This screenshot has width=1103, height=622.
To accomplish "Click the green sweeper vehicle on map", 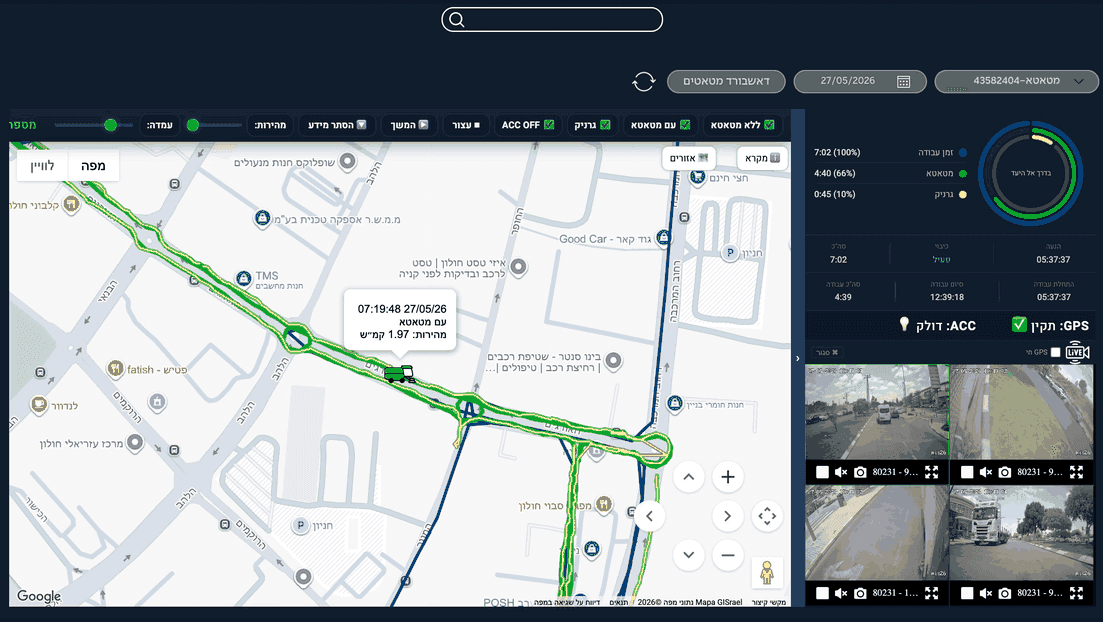I will (x=399, y=374).
